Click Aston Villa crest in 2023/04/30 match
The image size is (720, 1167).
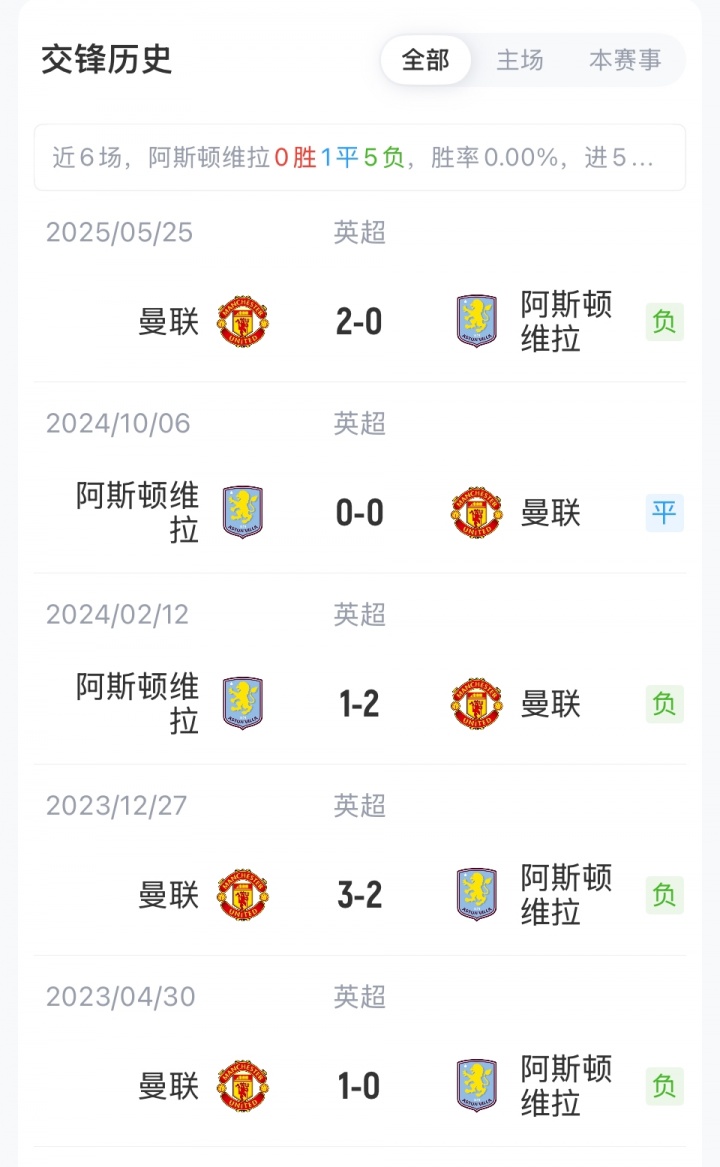coord(476,1085)
